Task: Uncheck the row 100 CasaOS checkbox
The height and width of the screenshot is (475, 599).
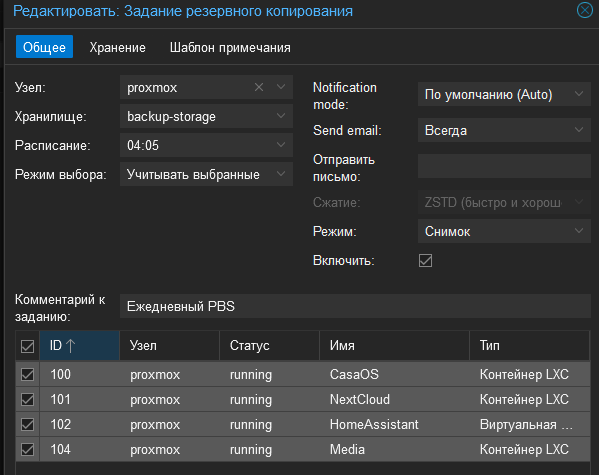Action: point(27,374)
